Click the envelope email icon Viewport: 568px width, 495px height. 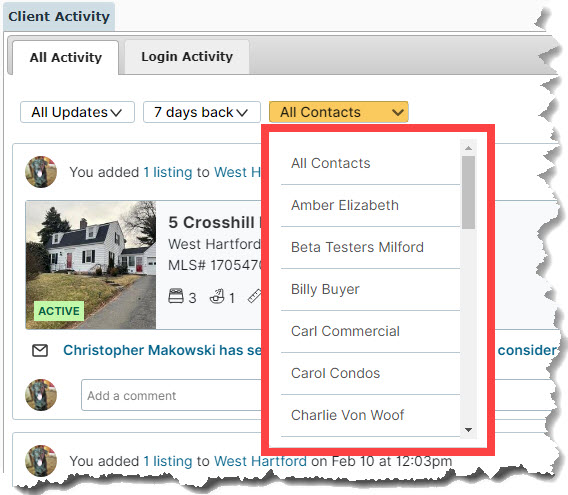40,350
